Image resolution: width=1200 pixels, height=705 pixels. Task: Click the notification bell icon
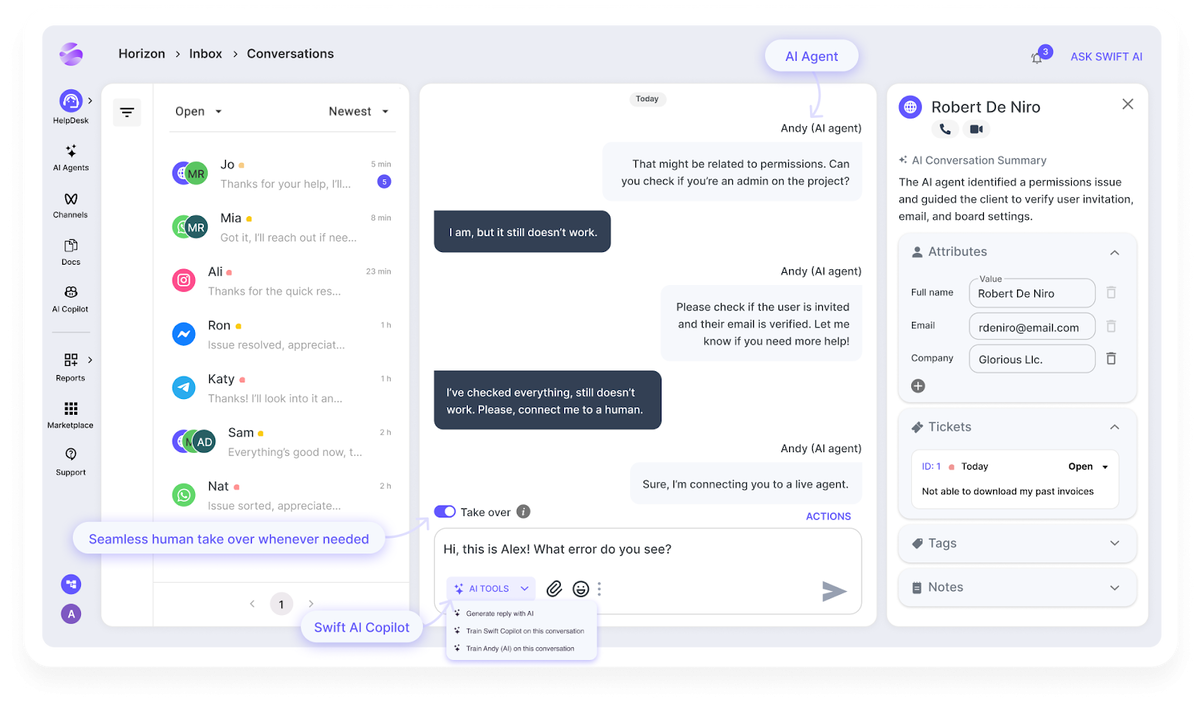pyautogui.click(x=1037, y=58)
